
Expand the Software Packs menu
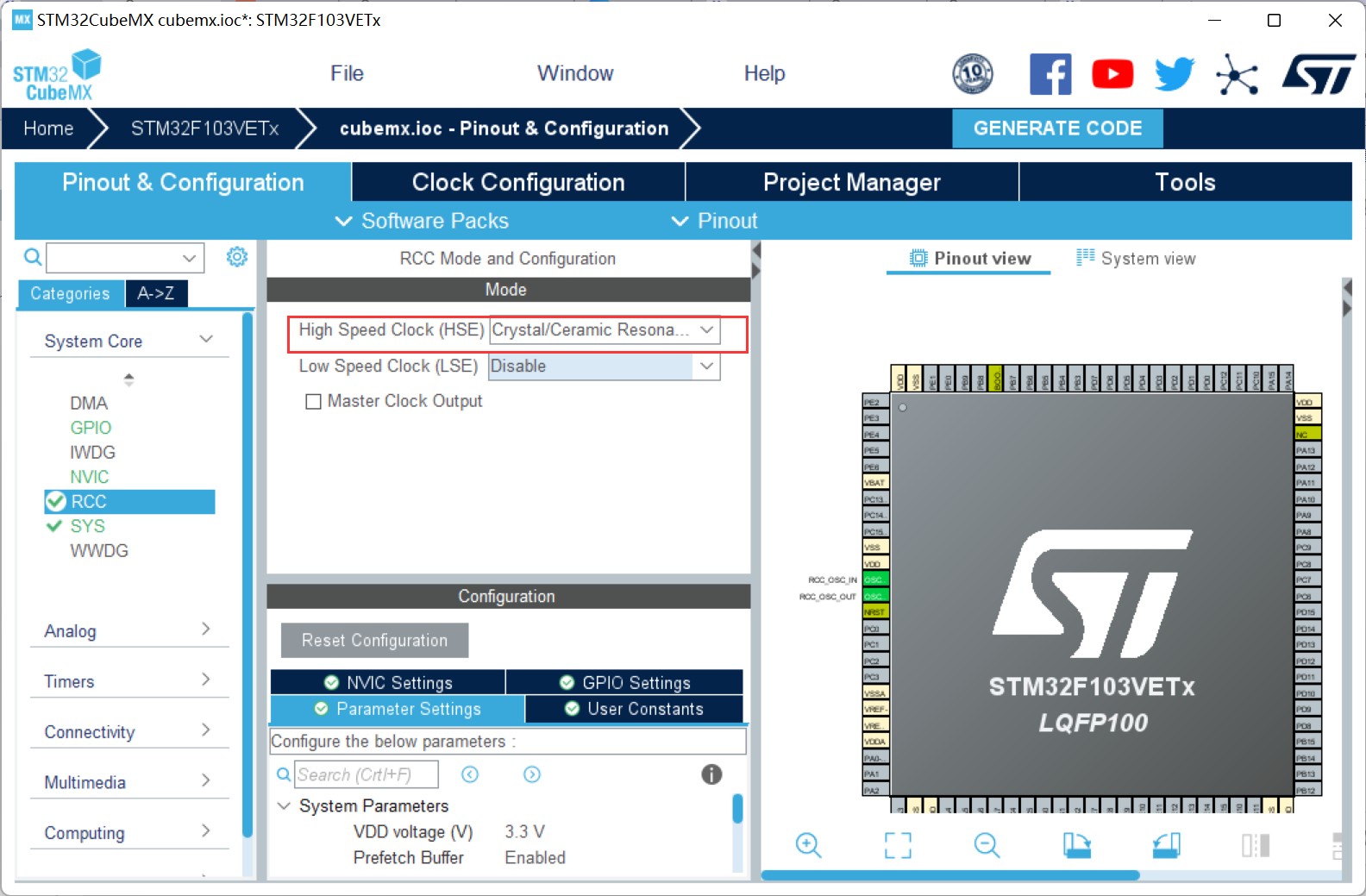point(422,221)
